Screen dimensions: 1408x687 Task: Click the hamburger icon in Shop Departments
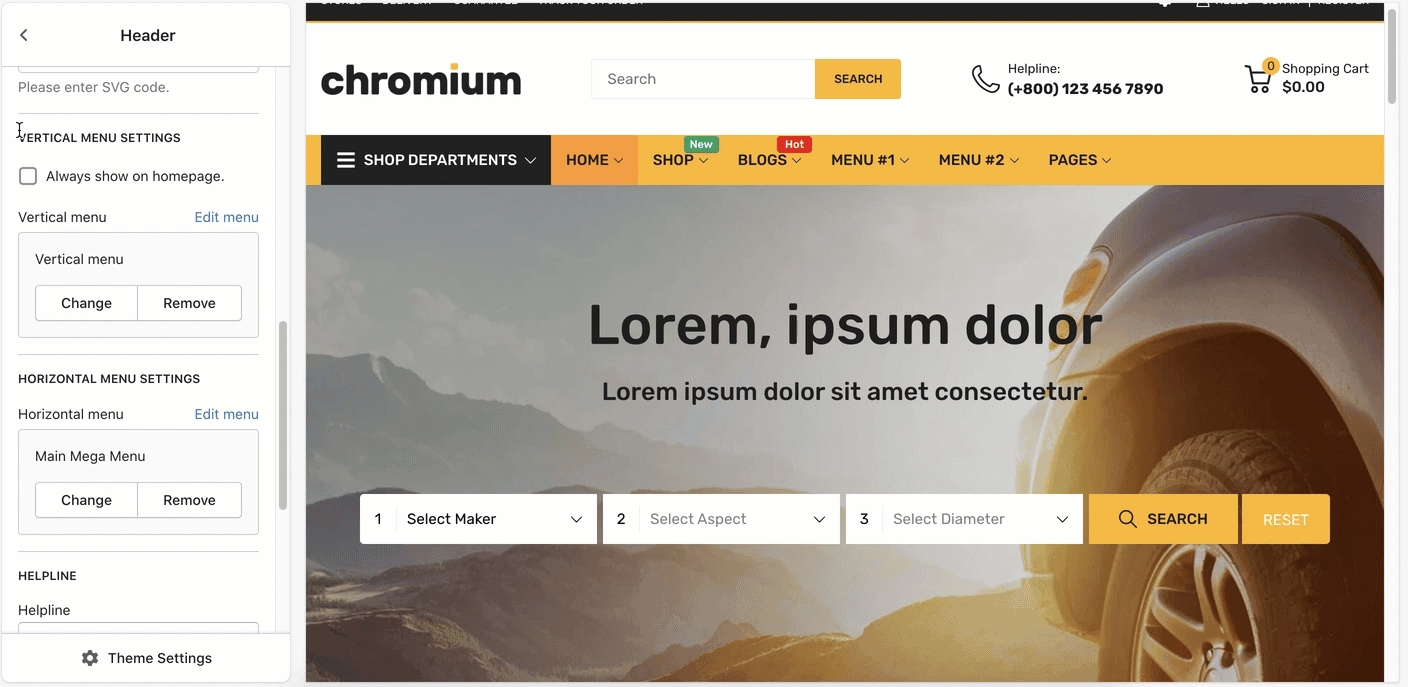point(346,160)
